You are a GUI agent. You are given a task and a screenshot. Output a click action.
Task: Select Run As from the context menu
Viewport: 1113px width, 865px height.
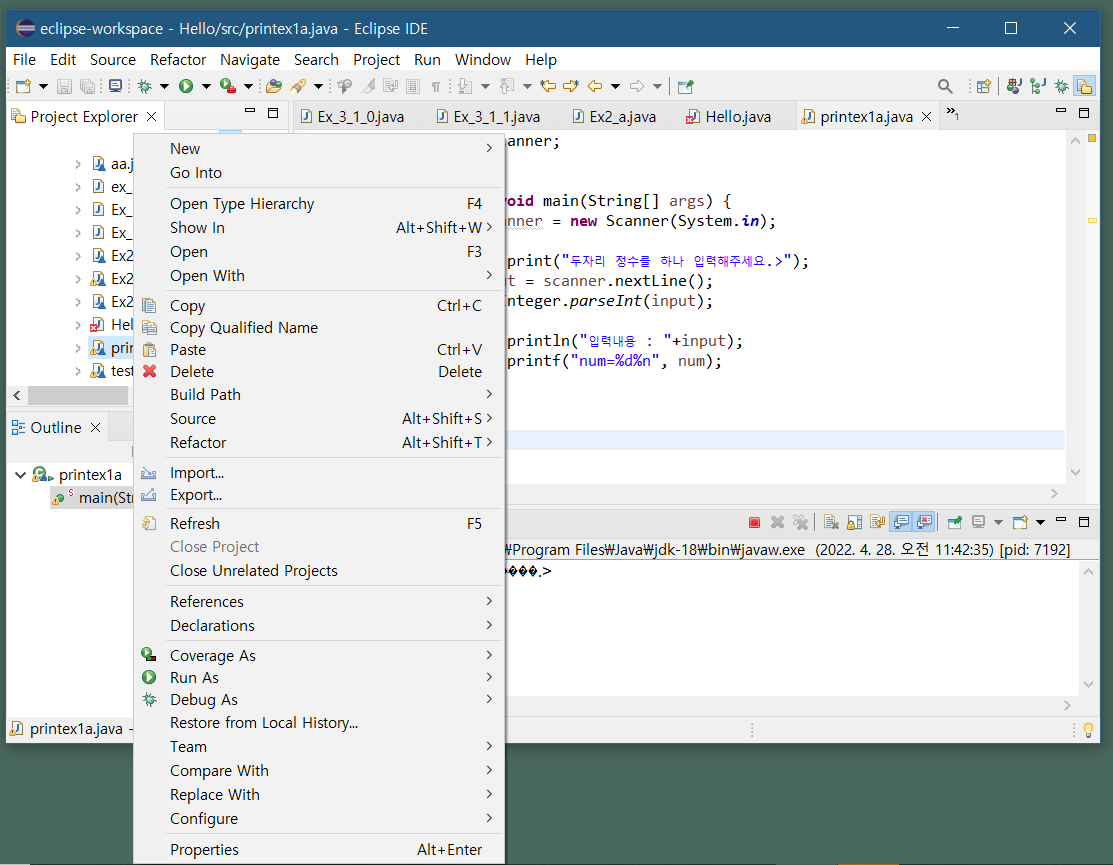coord(194,678)
